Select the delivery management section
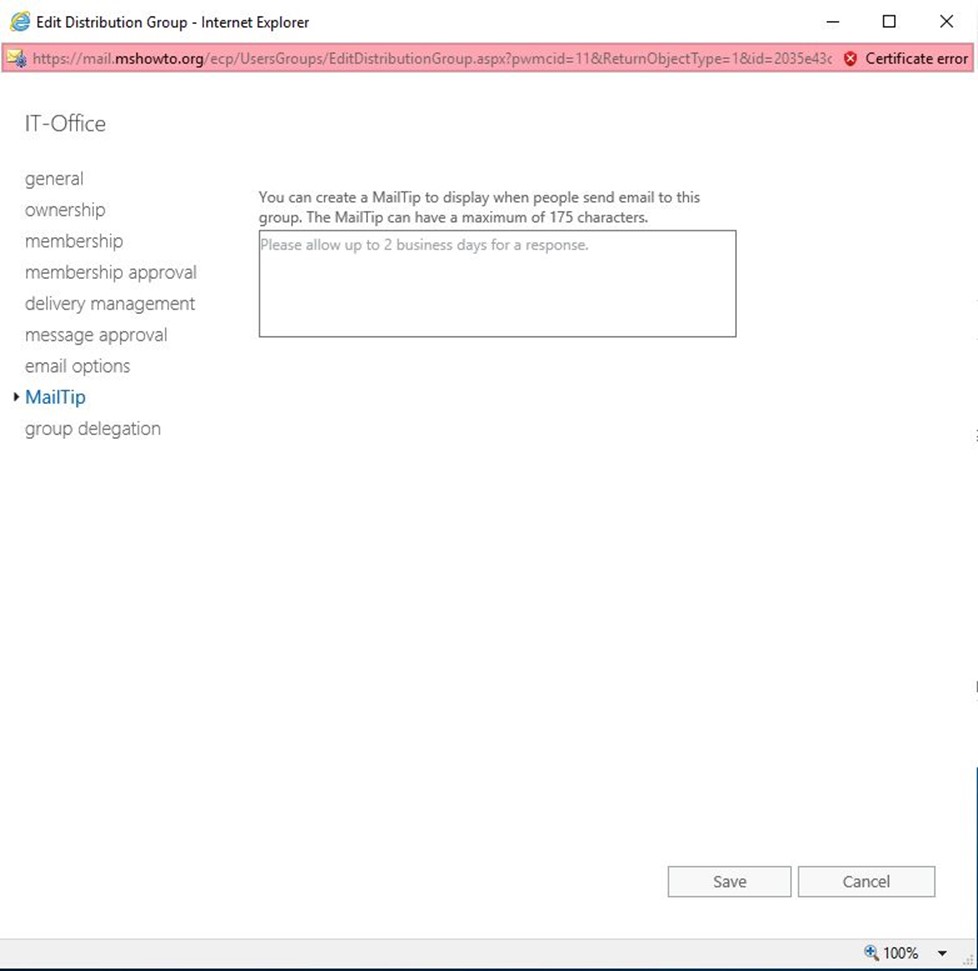 click(110, 304)
